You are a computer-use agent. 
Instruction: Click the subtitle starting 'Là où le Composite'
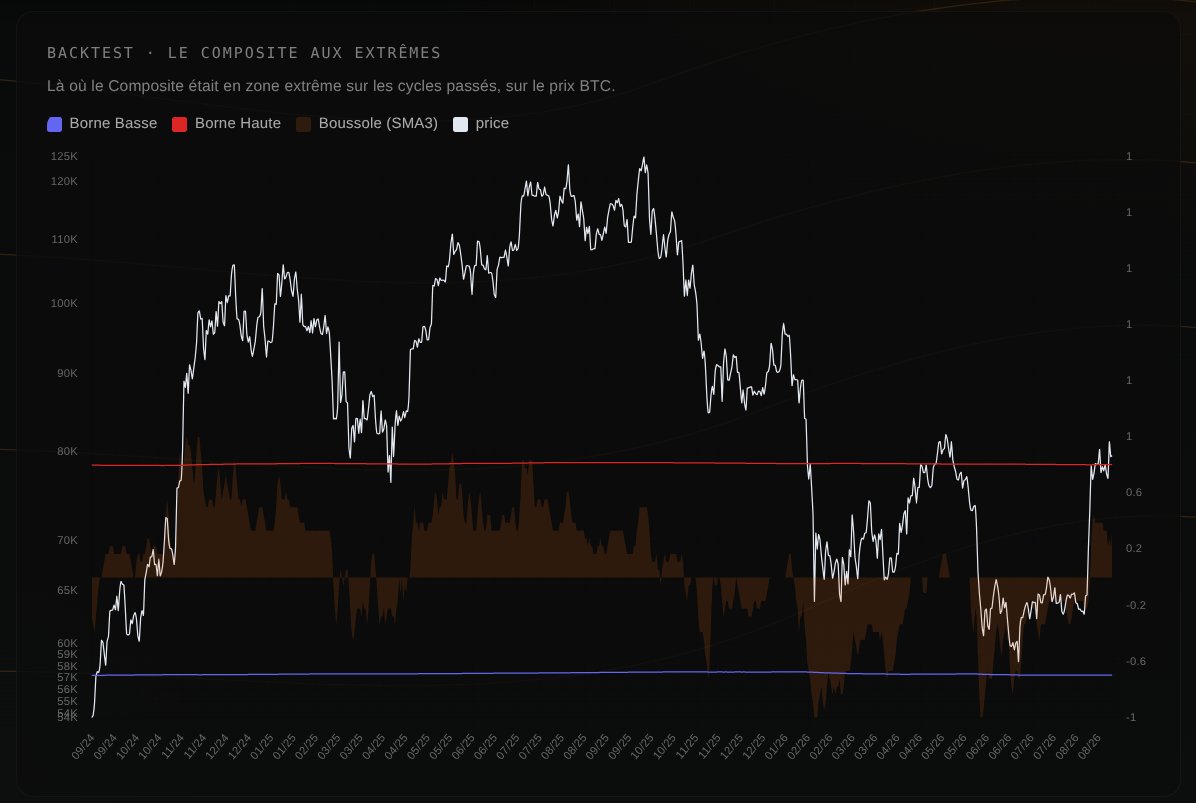pos(331,86)
